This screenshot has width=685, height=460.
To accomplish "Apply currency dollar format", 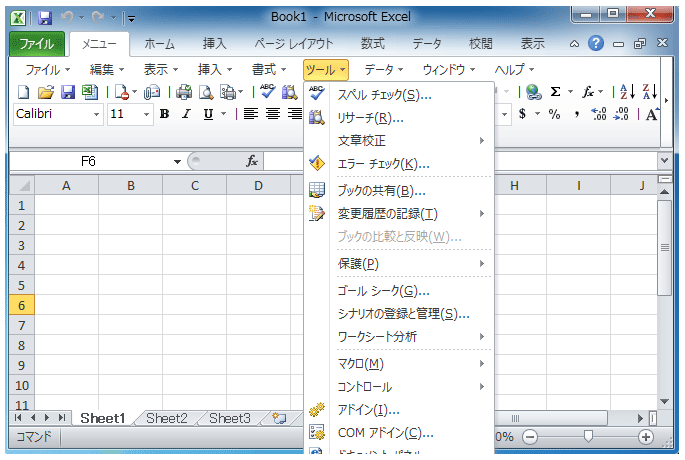I will 522,114.
